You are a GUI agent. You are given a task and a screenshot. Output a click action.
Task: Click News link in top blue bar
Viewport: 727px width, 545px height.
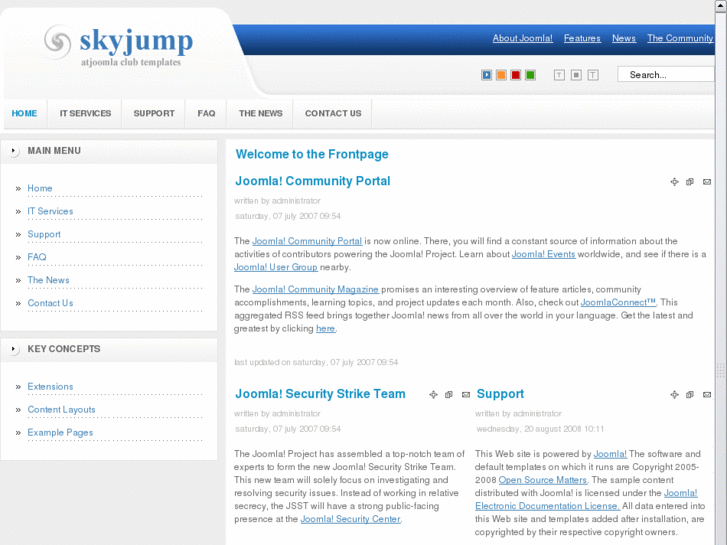[624, 38]
